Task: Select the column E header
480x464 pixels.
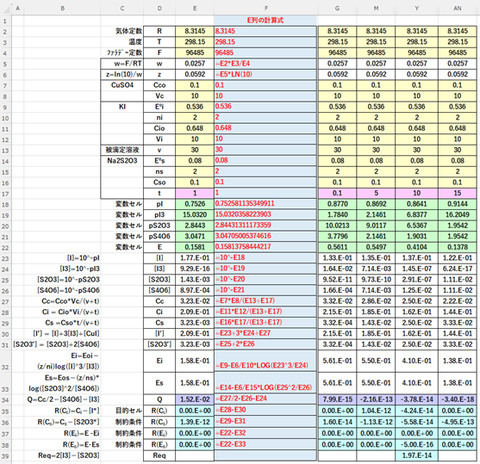Action: click(x=195, y=8)
